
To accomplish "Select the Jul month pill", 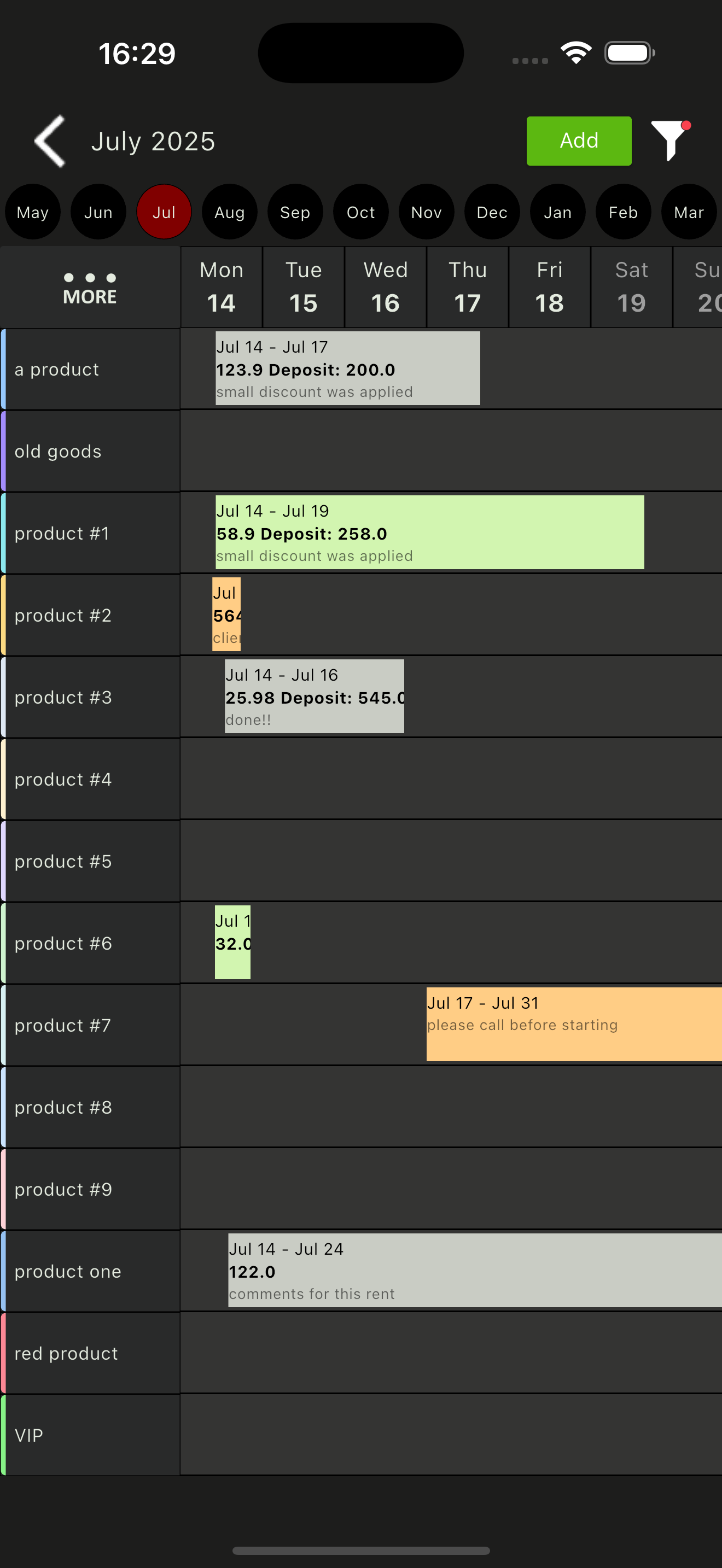I will (x=164, y=212).
